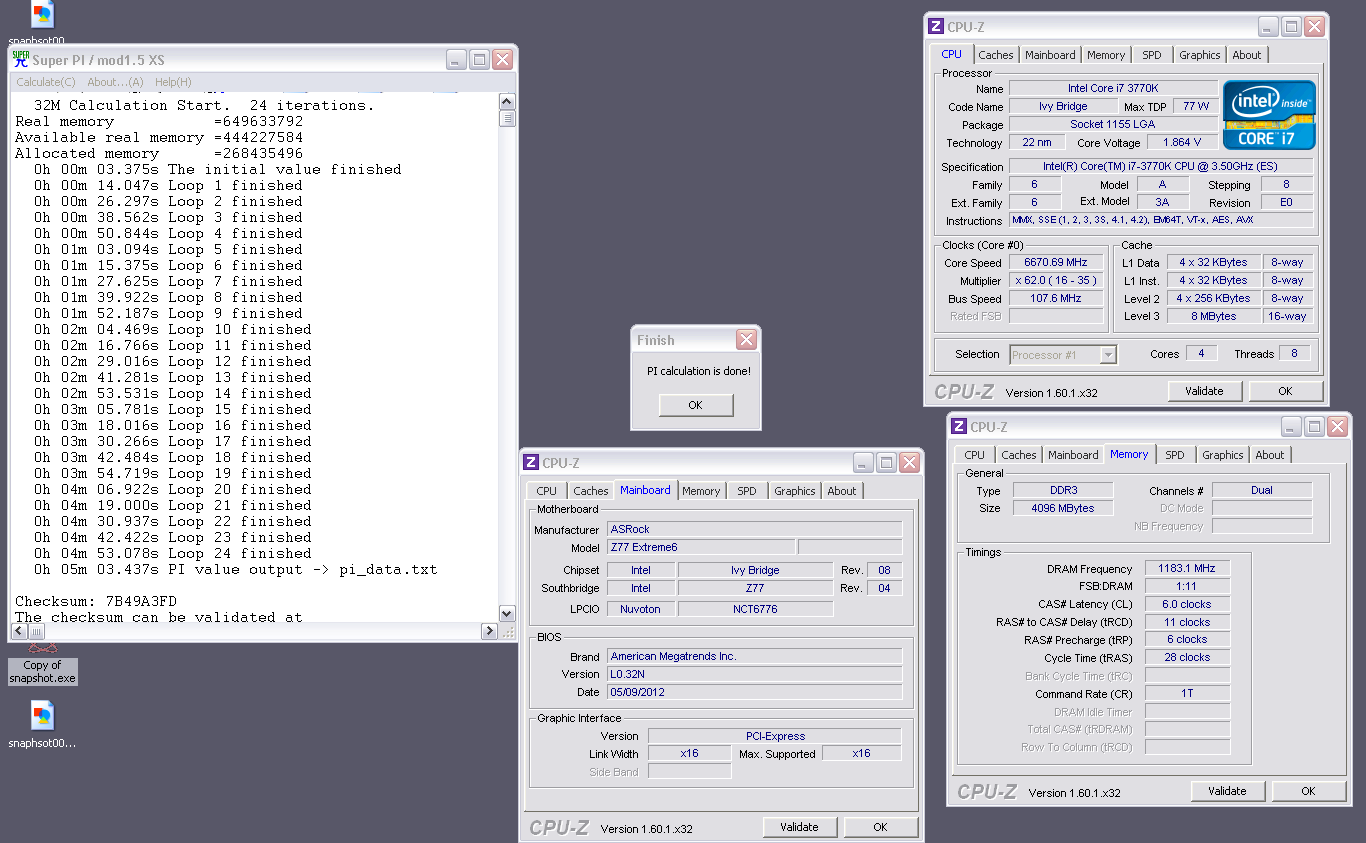Click Super PI horizontal scrollbar left arrow
Viewport: 1366px width, 843px height.
19,631
